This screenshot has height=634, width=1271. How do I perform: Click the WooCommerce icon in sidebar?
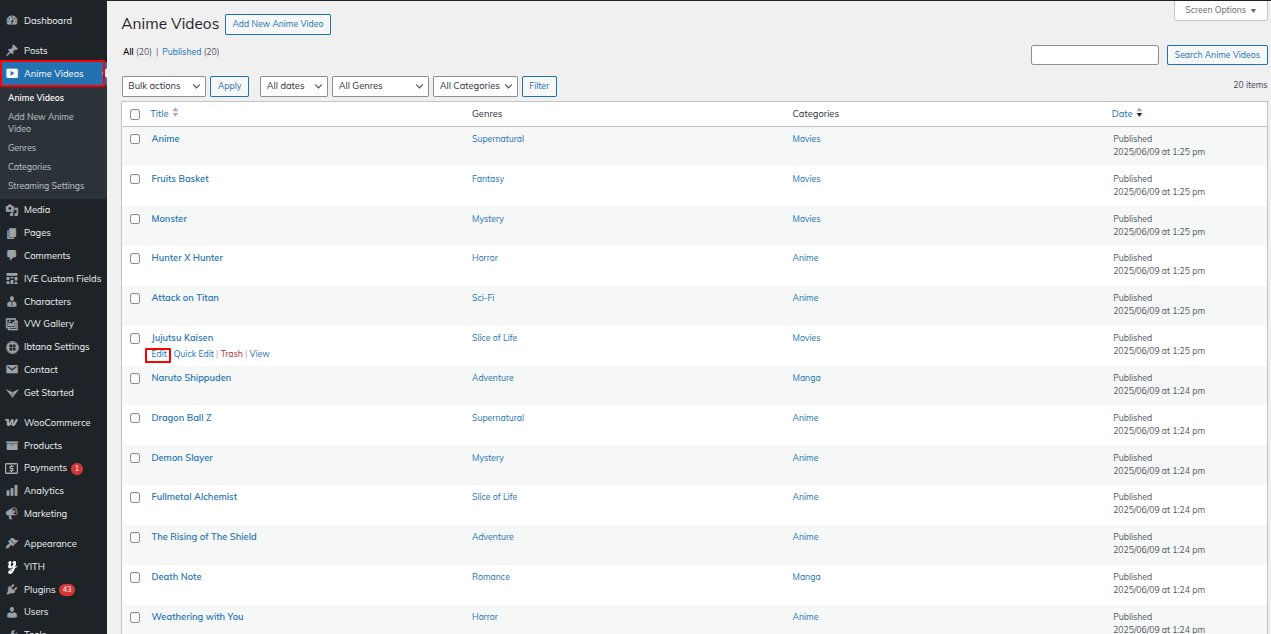coord(12,423)
